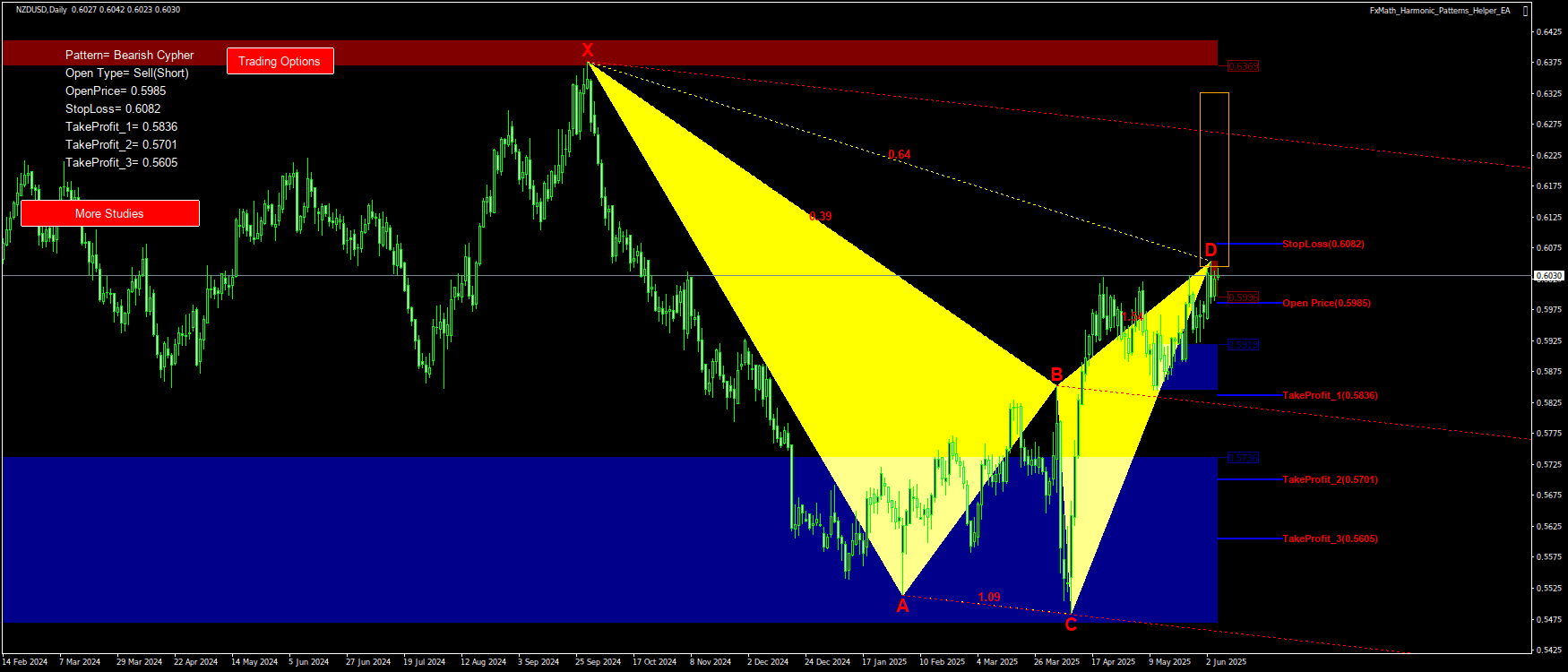
Task: Click the TakeProfit_2(0.5701) level label
Action: click(x=1330, y=479)
